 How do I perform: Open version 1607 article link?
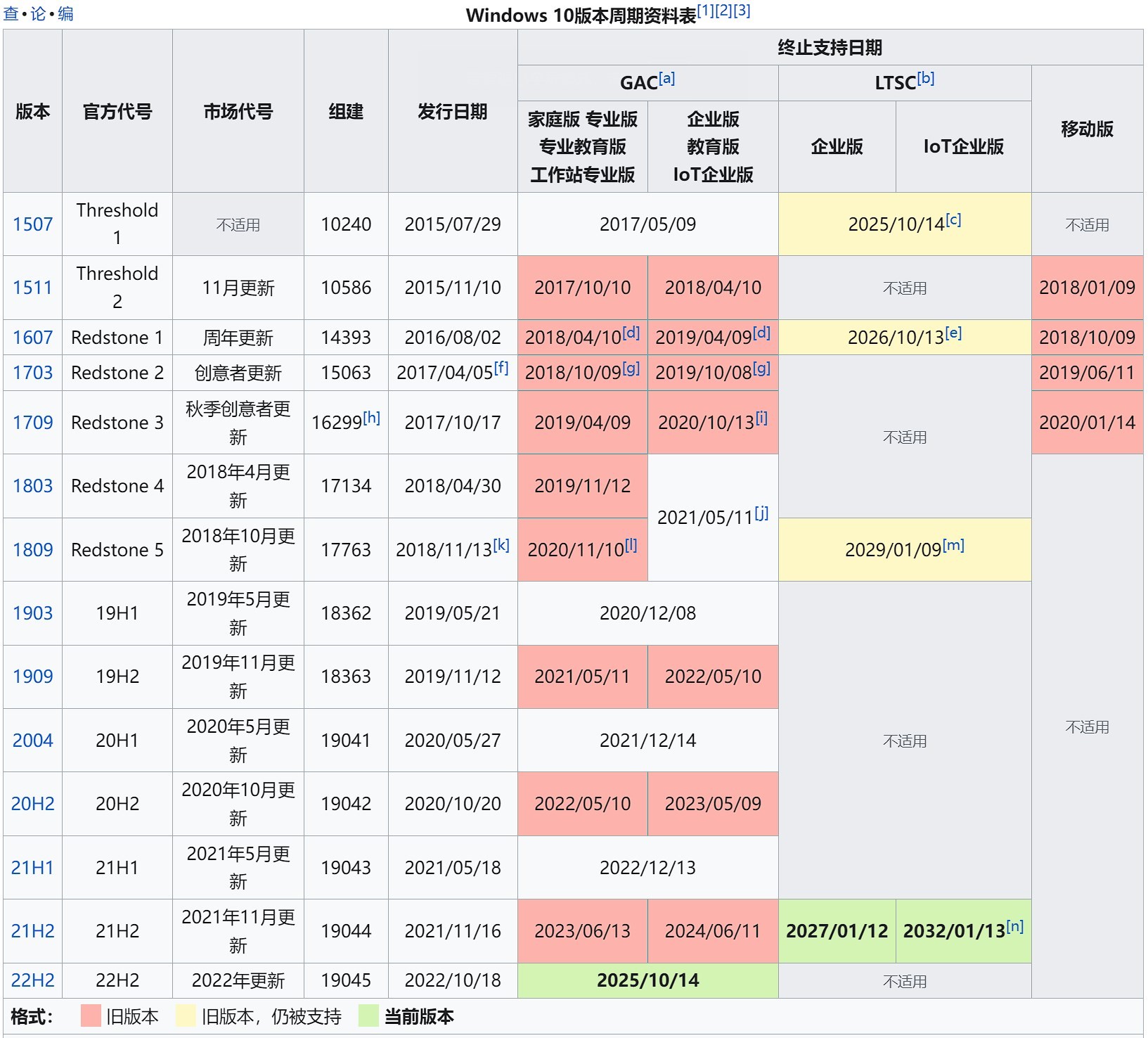[x=32, y=338]
